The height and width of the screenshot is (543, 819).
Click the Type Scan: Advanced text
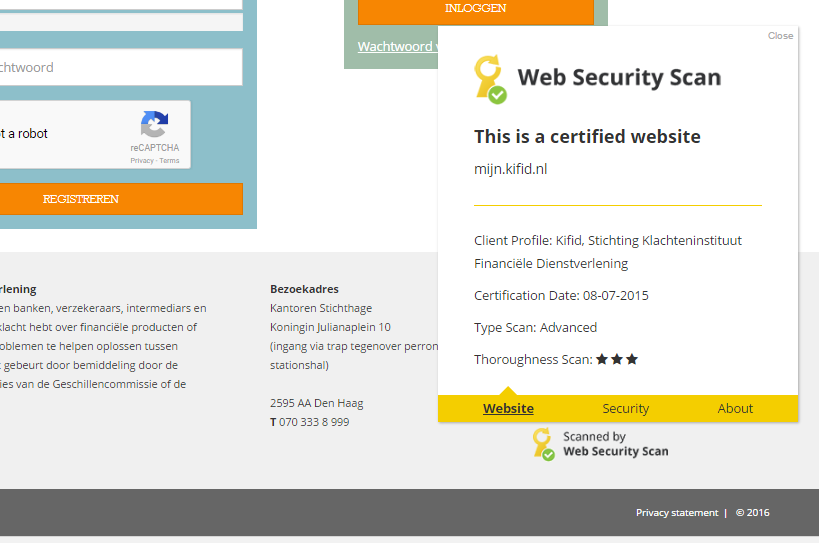coord(535,327)
